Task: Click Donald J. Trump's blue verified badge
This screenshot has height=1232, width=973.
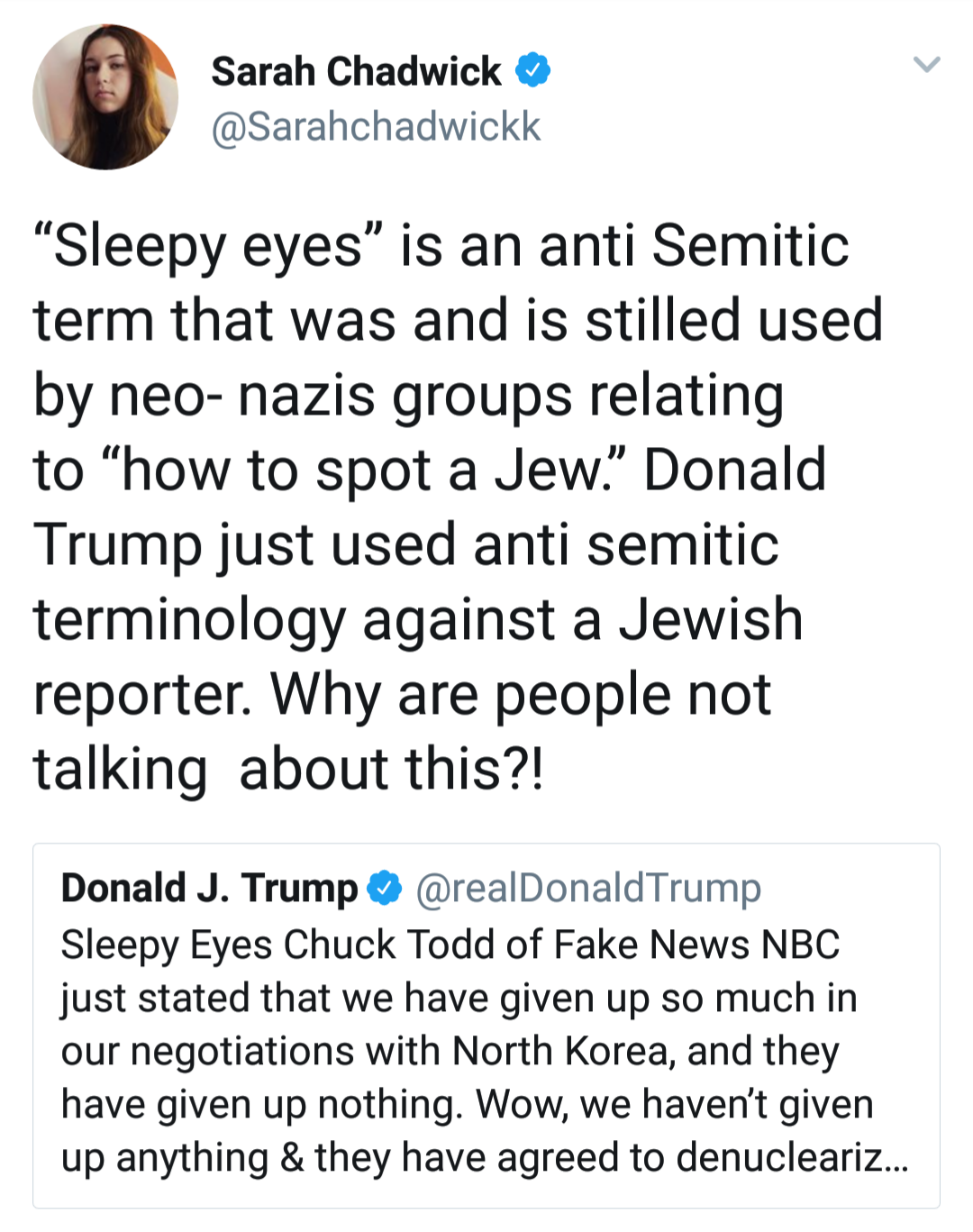Action: [x=385, y=888]
